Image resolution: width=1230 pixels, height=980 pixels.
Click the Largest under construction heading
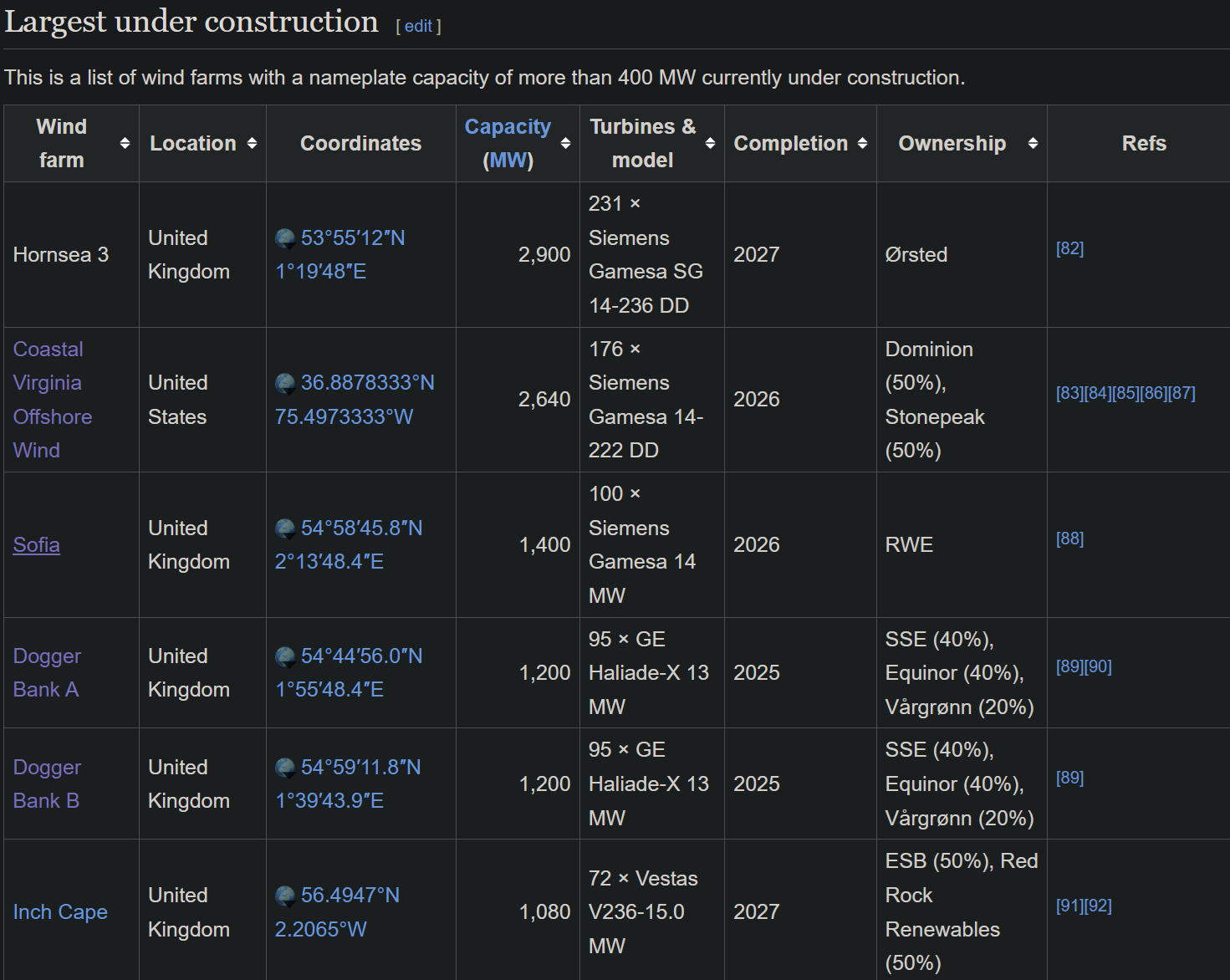coord(191,22)
